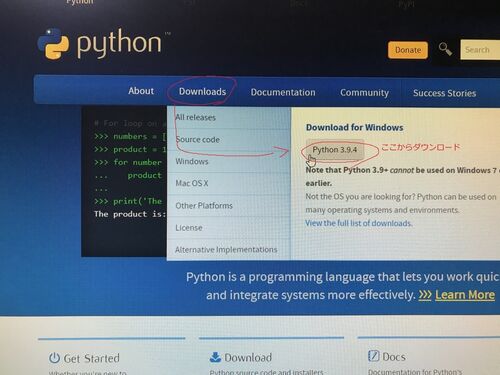Click the Get Started heading
The height and width of the screenshot is (375, 500).
(91, 358)
